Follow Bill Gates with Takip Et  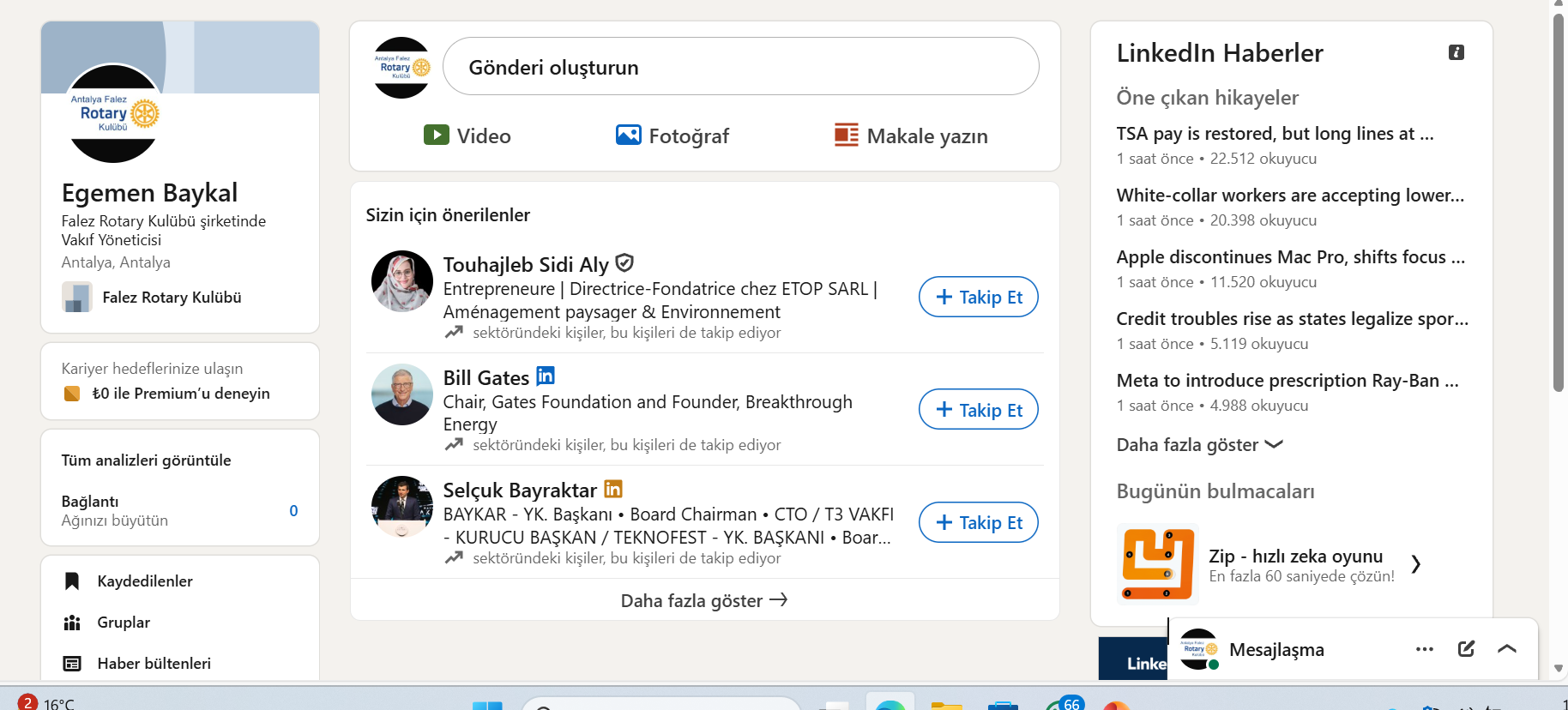pyautogui.click(x=978, y=410)
